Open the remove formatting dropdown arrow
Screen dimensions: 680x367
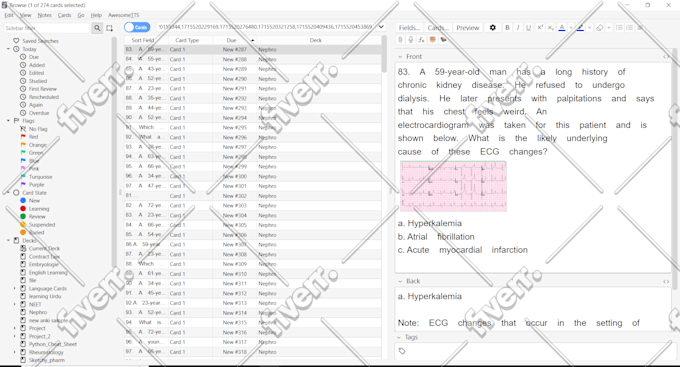coord(608,28)
